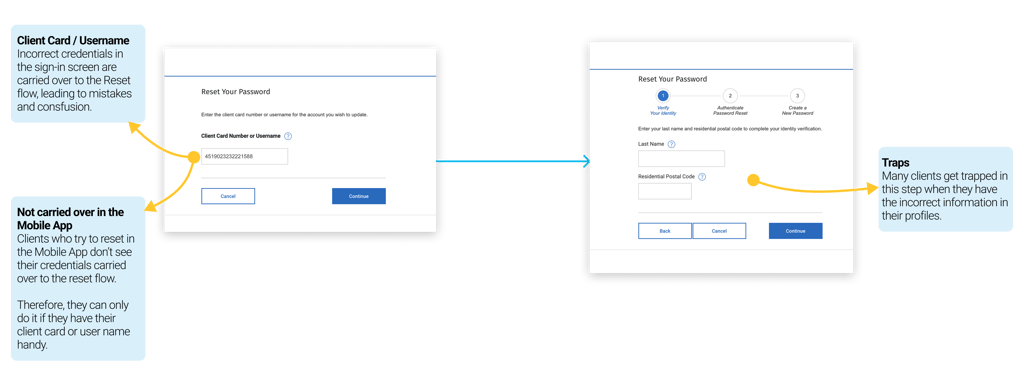Click help icon beside Client Card Number or Username
The image size is (1024, 386).
(288, 137)
